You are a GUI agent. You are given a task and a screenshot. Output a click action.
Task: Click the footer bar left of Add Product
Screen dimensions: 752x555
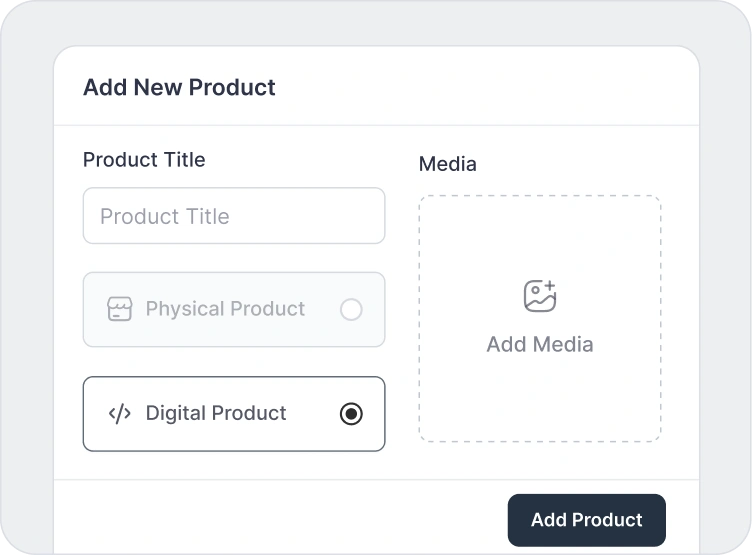(x=280, y=519)
